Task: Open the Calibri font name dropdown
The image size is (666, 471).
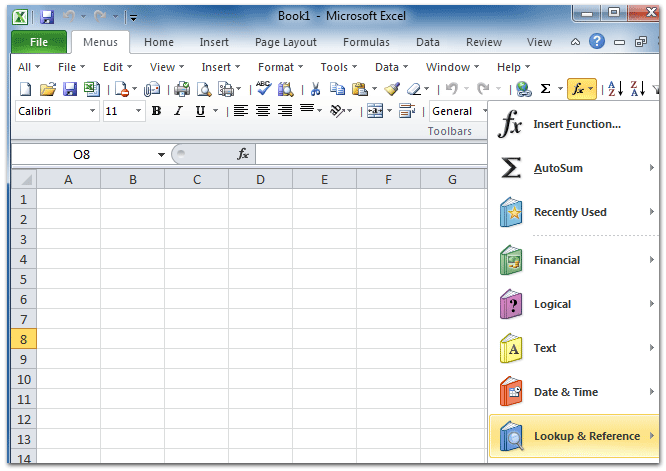Action: coord(92,111)
